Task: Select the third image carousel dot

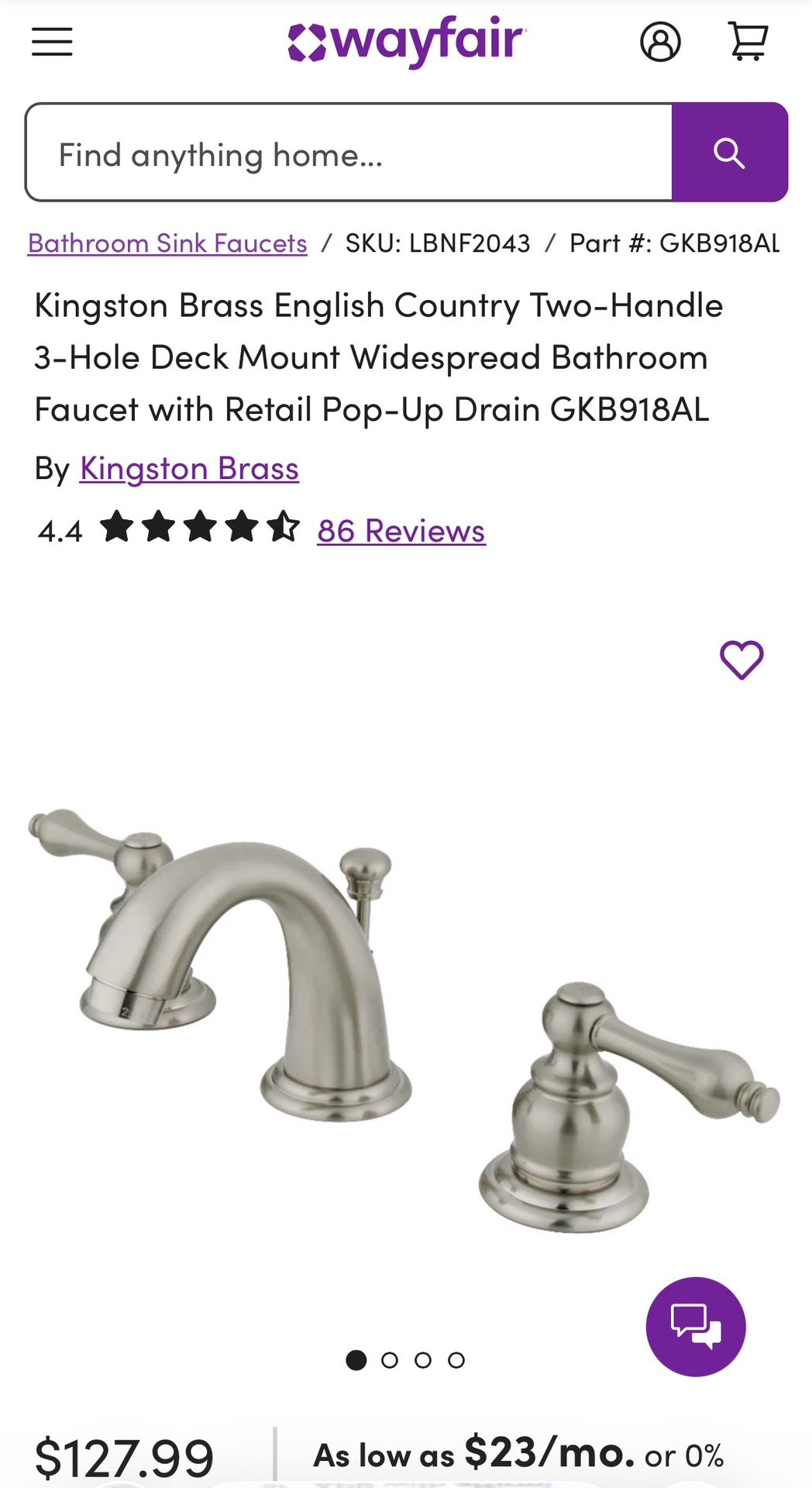Action: [x=423, y=1360]
